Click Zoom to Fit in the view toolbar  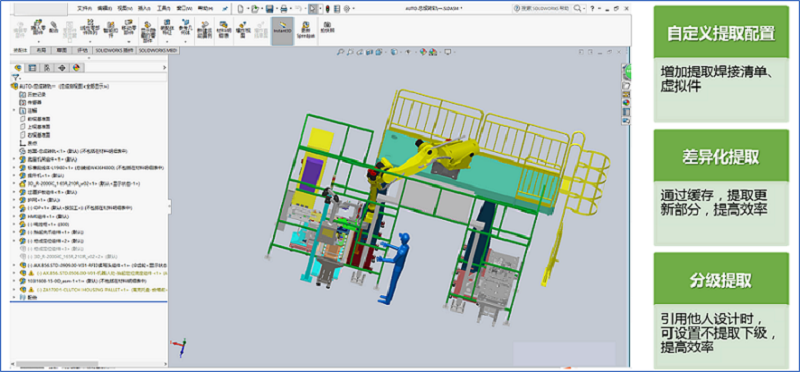342,52
